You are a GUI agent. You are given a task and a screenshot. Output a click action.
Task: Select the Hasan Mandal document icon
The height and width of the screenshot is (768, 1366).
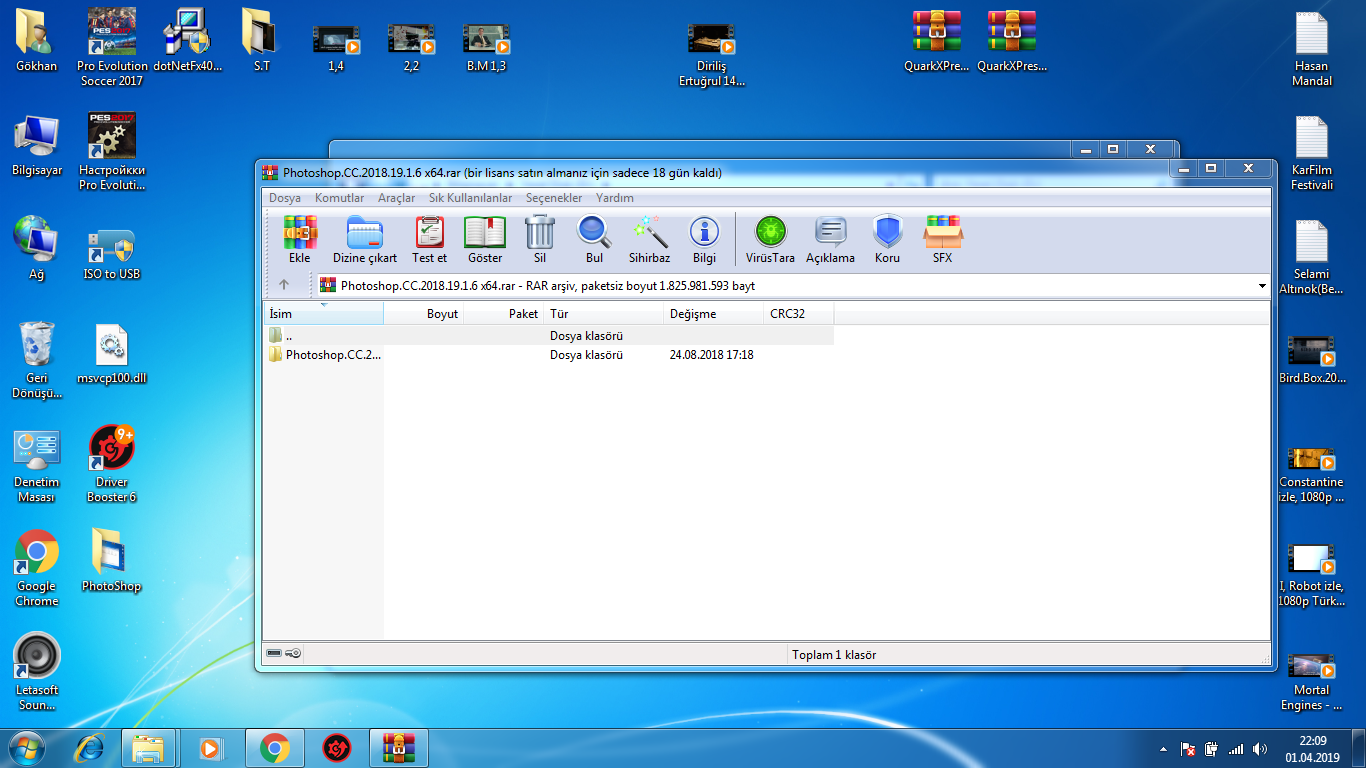(1311, 50)
